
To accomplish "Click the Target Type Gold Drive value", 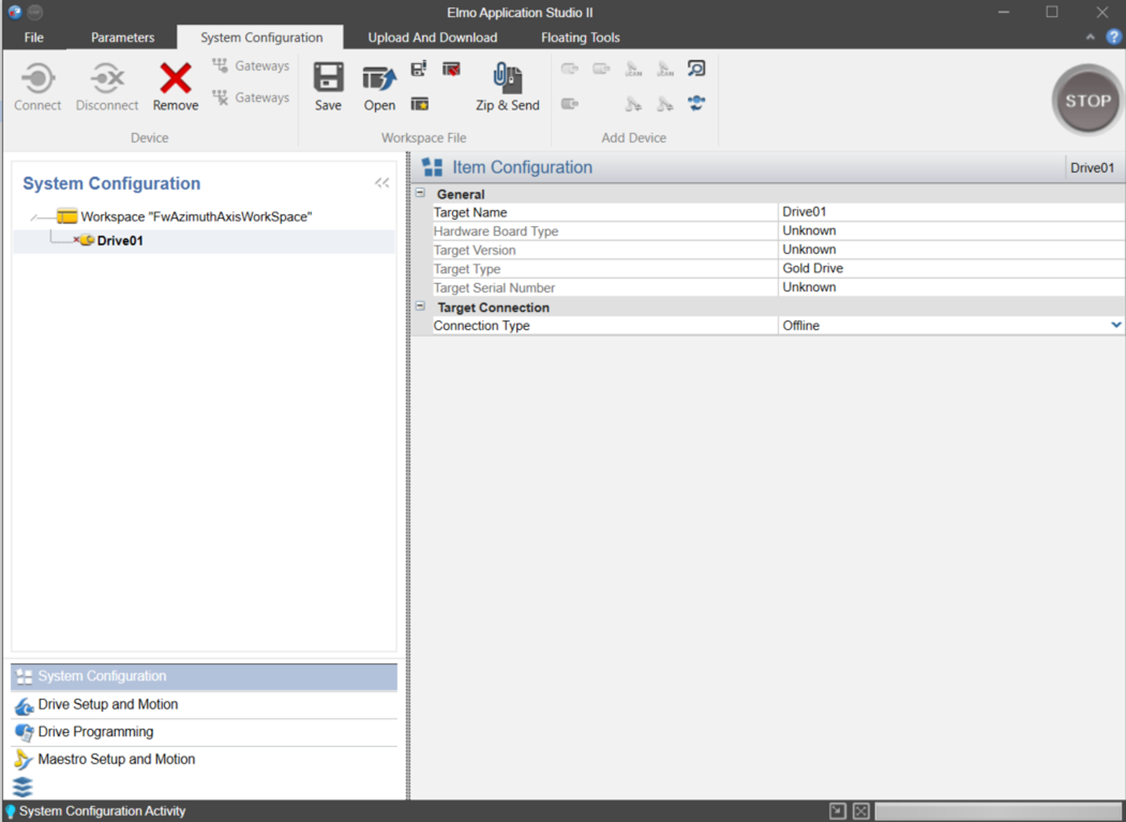I will [951, 268].
